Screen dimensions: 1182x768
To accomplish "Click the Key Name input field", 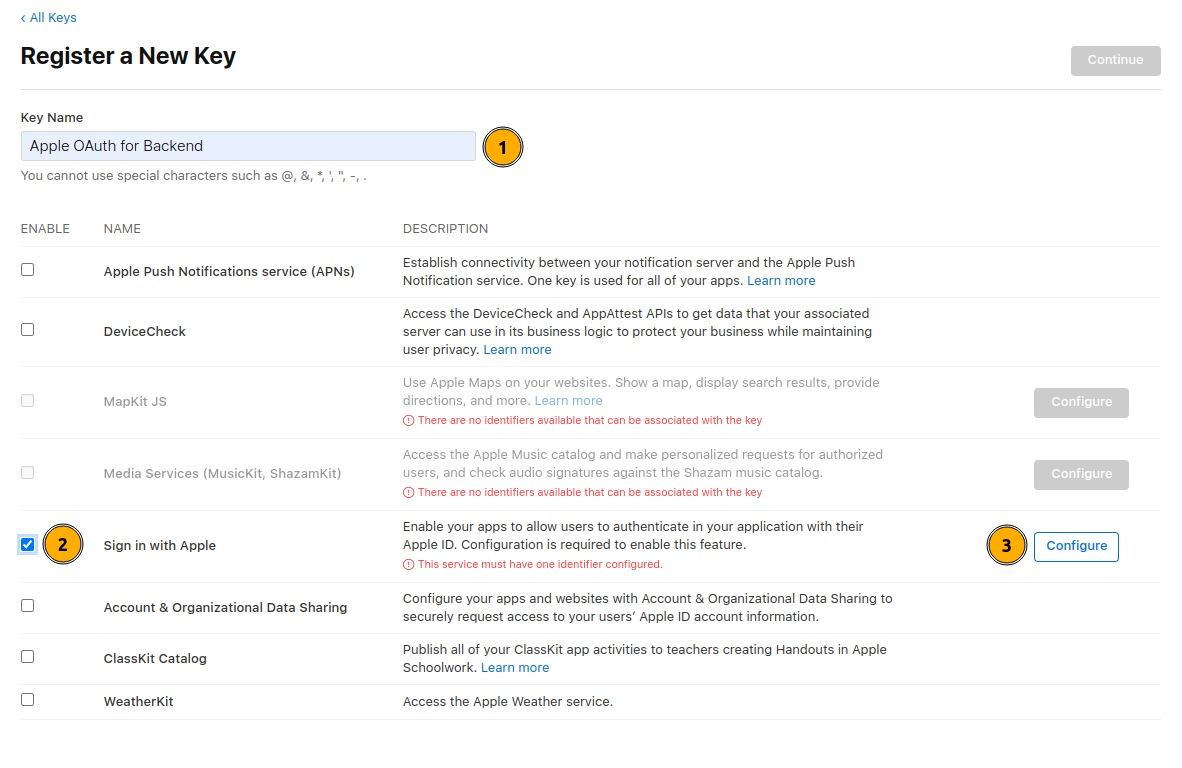I will click(x=248, y=146).
